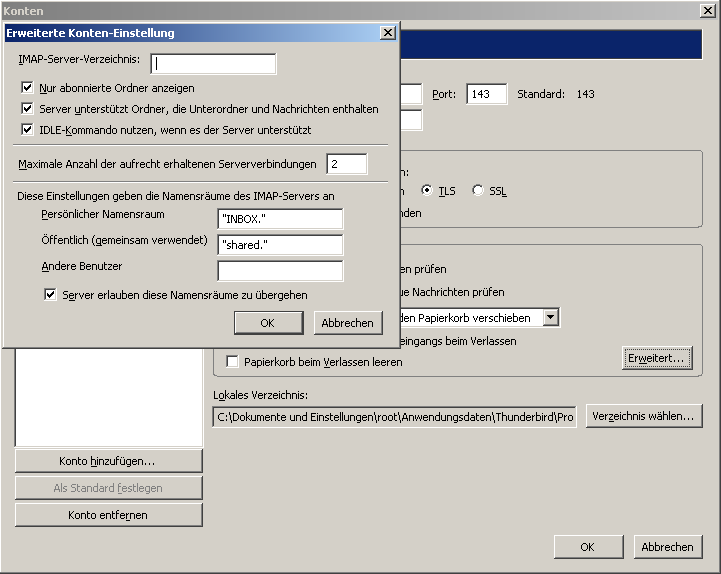Viewport: 721px width, 574px height.
Task: Toggle 'Nur abonnierte Ordner anzeigen' checkbox
Action: (x=28, y=88)
